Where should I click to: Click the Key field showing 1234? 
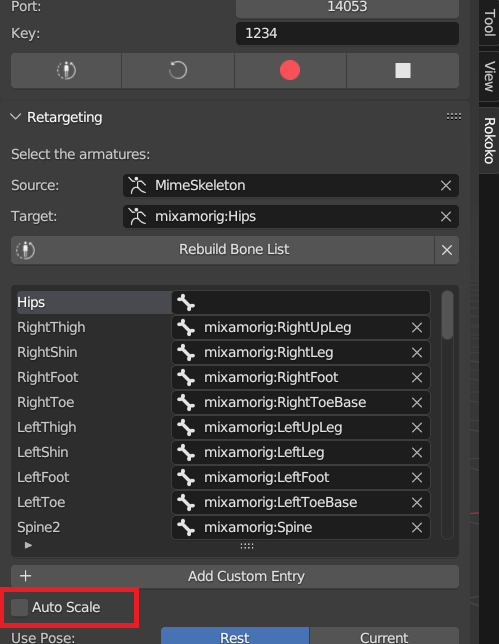click(x=347, y=33)
